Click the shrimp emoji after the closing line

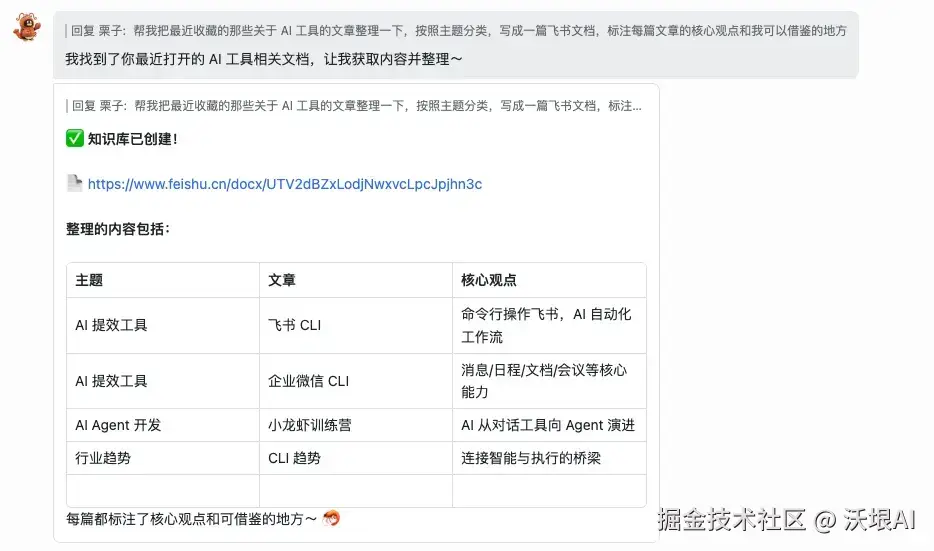click(331, 518)
